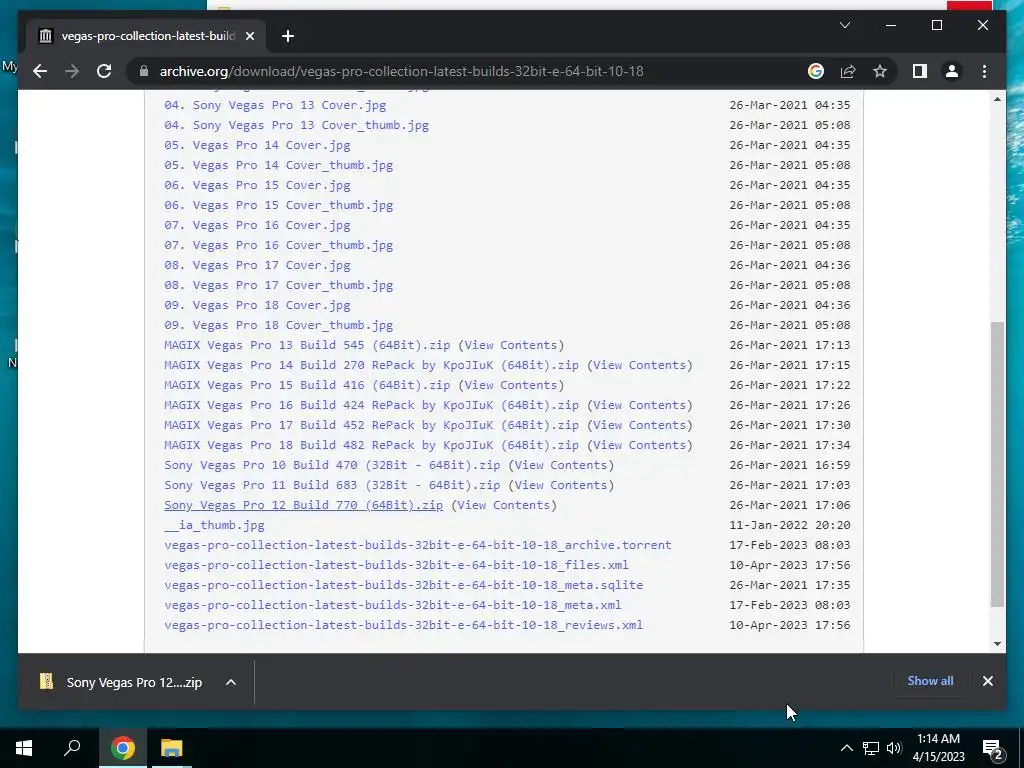Open 07. Vegas Pro 16 Cover.jpg
1024x768 pixels.
[257, 225]
